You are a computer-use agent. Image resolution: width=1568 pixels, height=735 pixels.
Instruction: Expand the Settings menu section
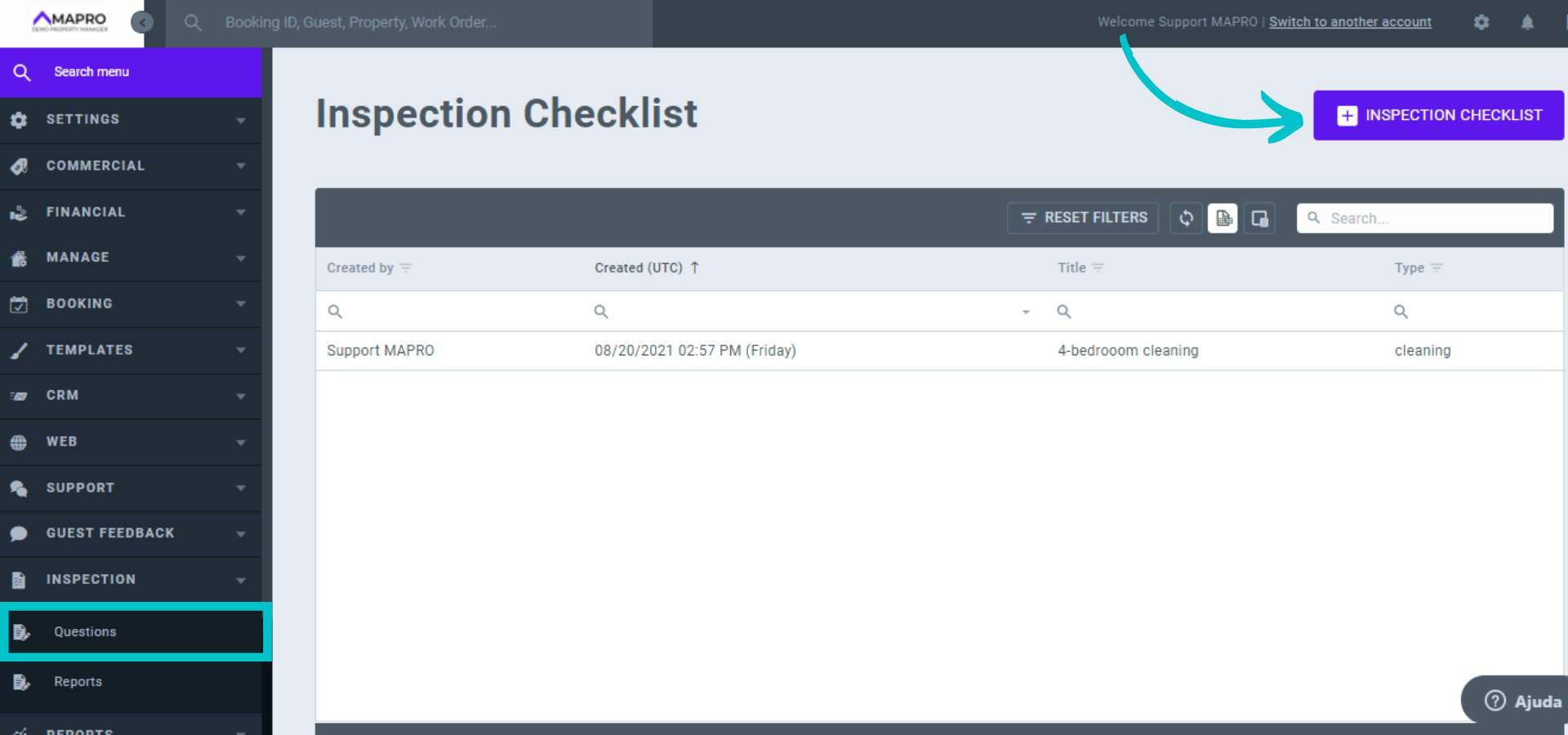point(131,119)
